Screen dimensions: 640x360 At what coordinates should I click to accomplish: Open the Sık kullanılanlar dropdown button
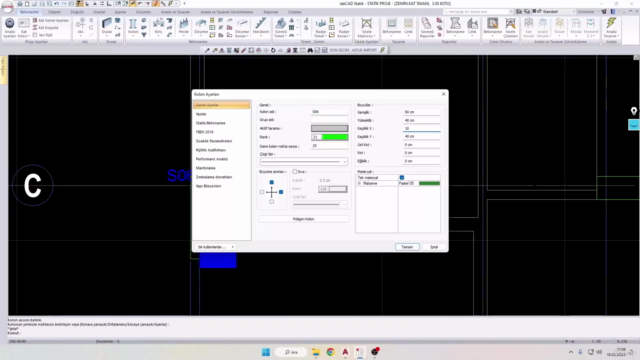(x=215, y=247)
